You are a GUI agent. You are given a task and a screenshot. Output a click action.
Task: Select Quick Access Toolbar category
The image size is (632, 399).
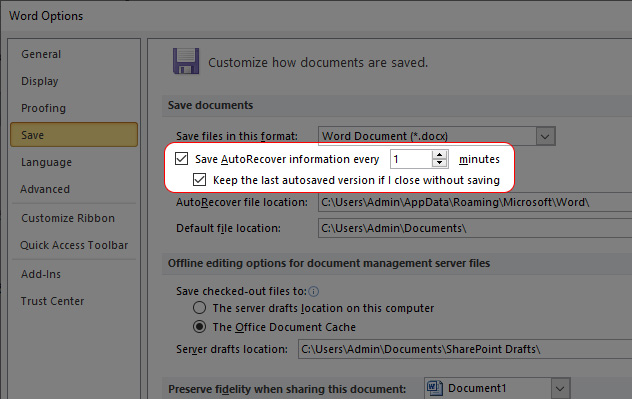click(x=74, y=245)
